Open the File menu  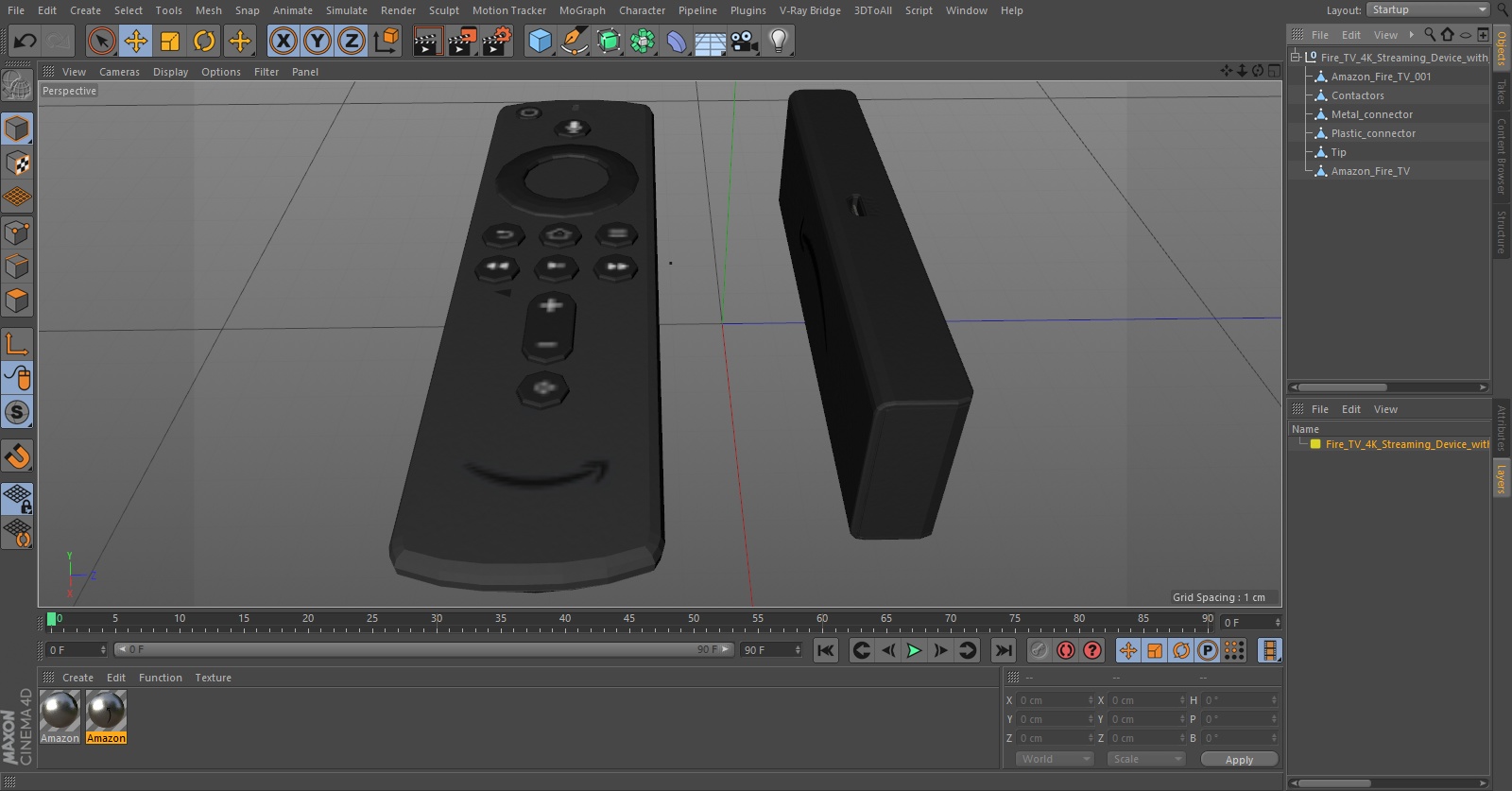point(16,10)
